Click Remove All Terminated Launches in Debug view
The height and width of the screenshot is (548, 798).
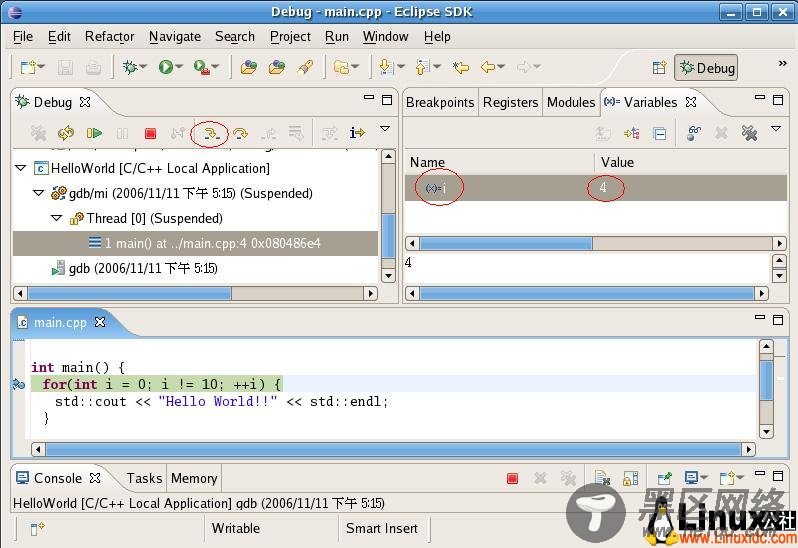[38, 133]
